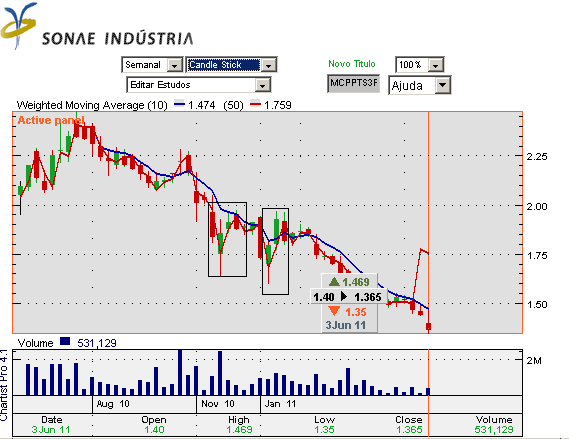
Task: Click the red WMA (50) legend swatch
Action: click(255, 105)
